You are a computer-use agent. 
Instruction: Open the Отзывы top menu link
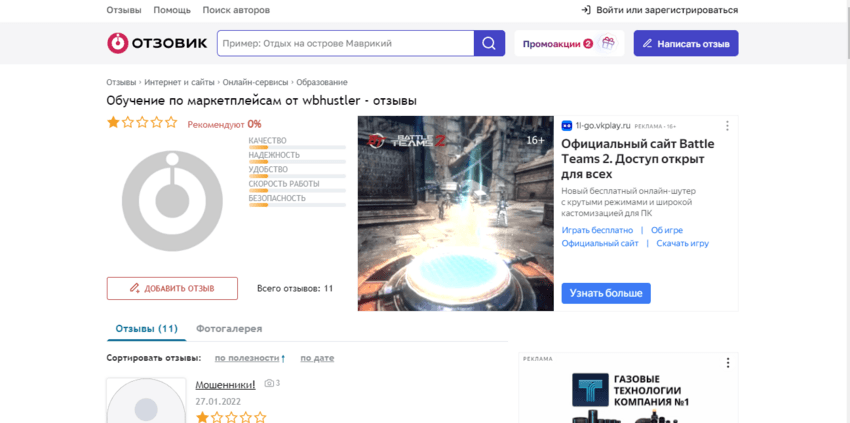click(124, 10)
